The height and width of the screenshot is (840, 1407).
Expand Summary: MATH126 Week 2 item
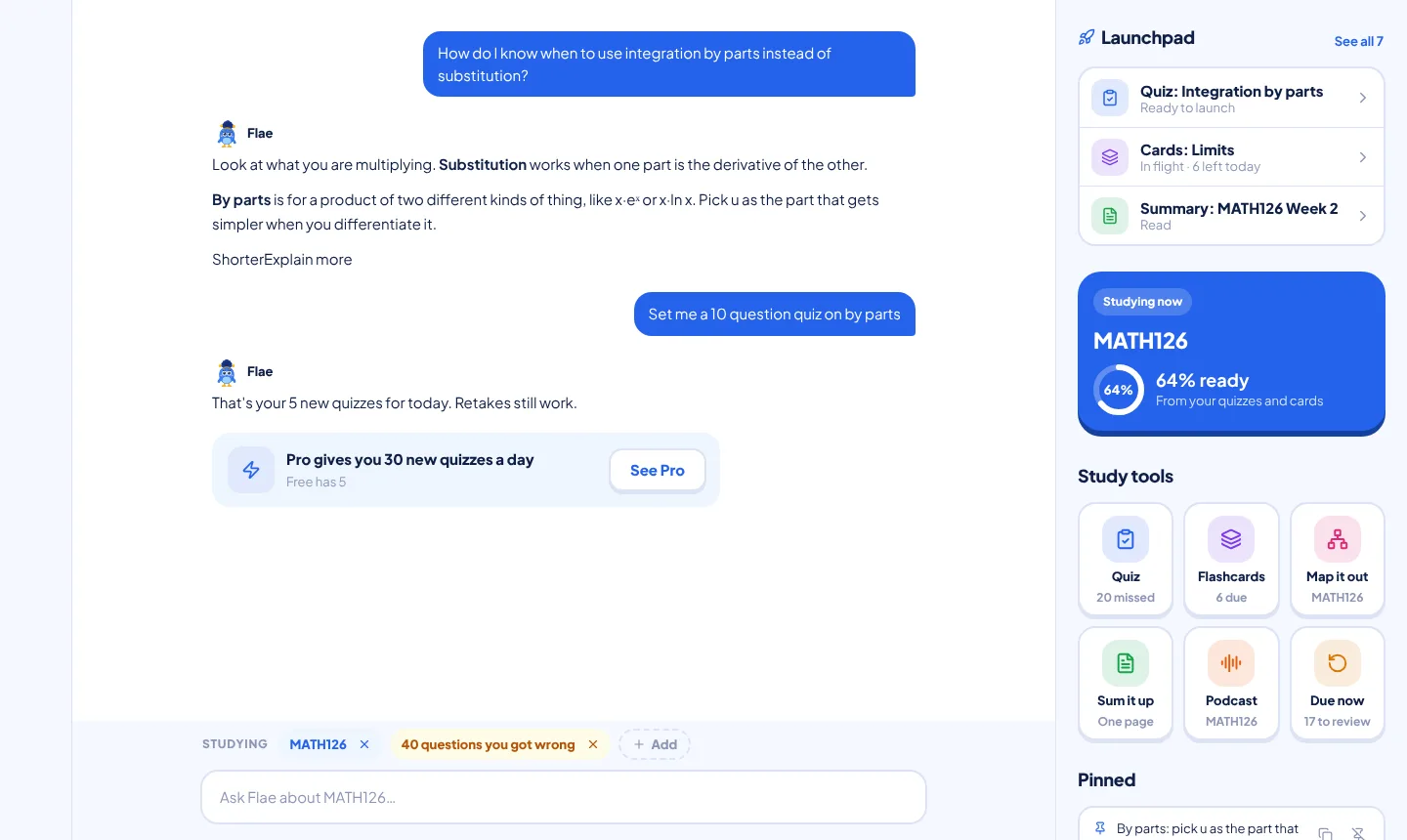pos(1231,216)
